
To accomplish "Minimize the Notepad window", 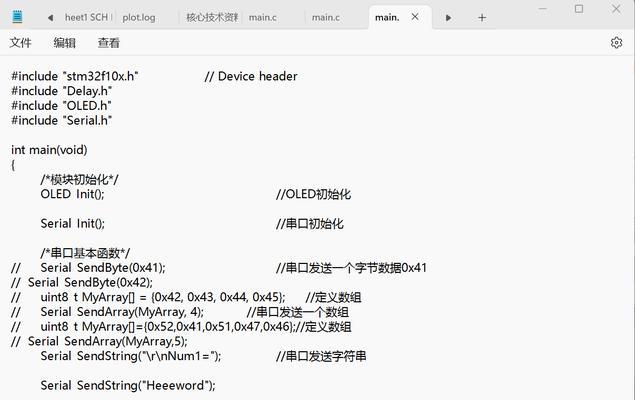I will (x=543, y=9).
